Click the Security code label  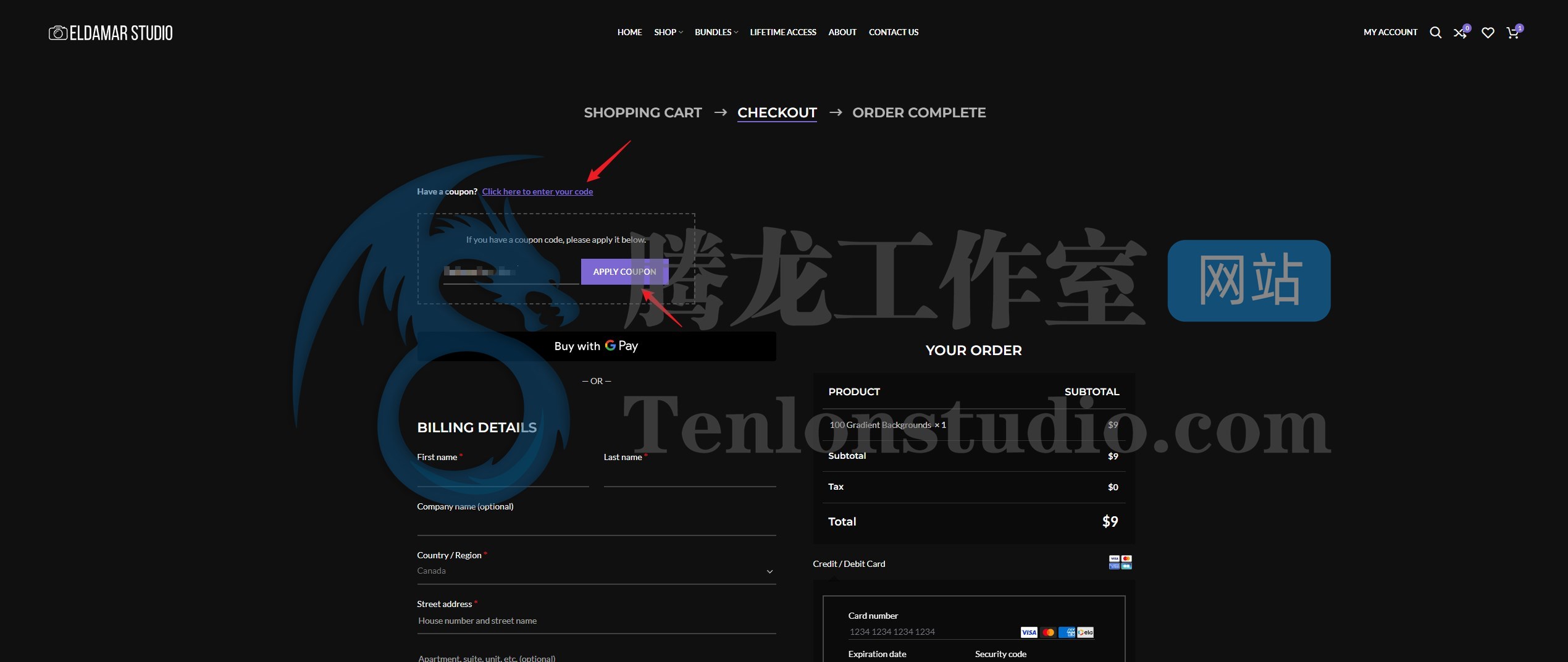(1000, 654)
